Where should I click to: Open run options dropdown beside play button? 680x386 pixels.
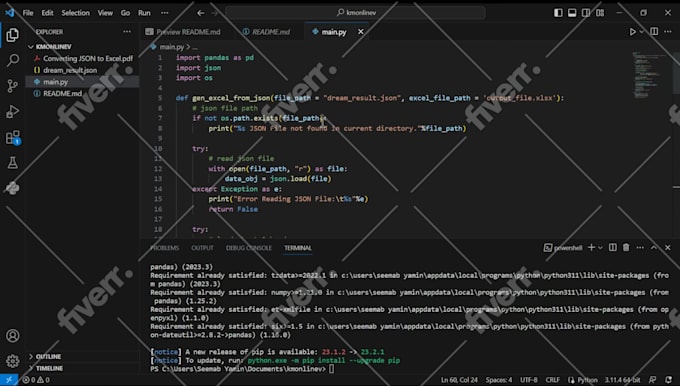coord(641,32)
